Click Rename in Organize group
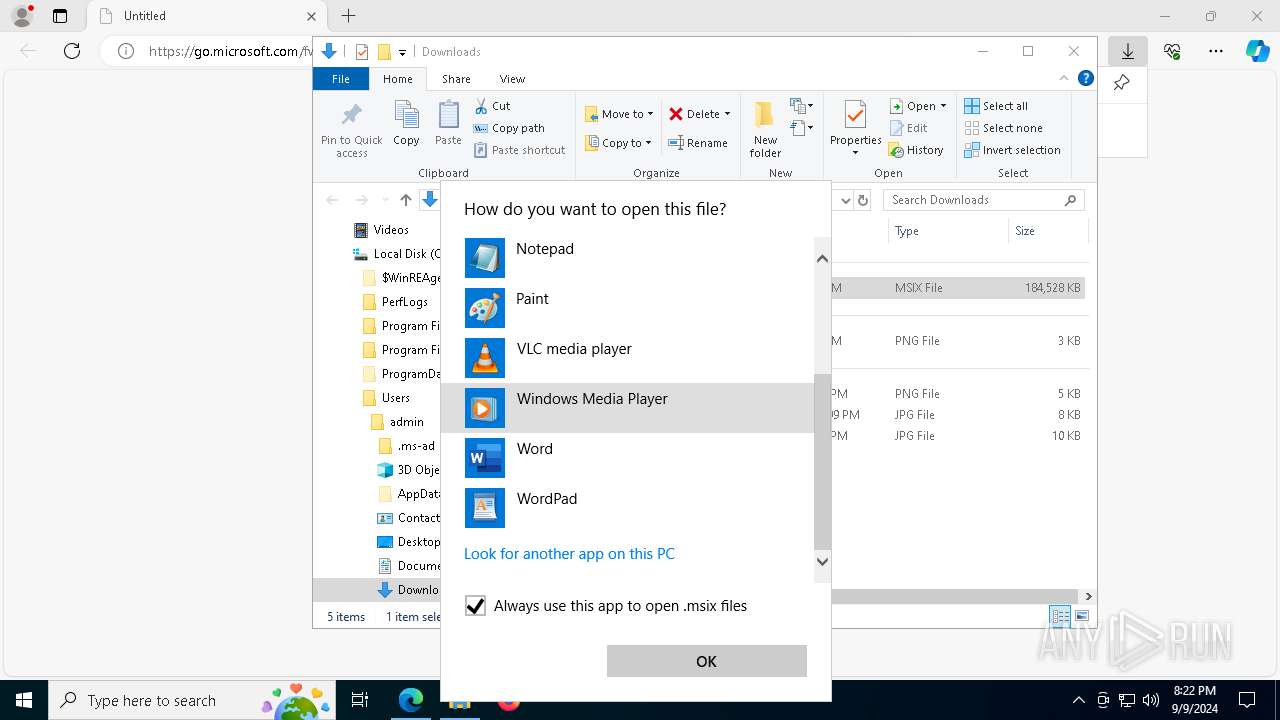1280x720 pixels. coord(698,143)
